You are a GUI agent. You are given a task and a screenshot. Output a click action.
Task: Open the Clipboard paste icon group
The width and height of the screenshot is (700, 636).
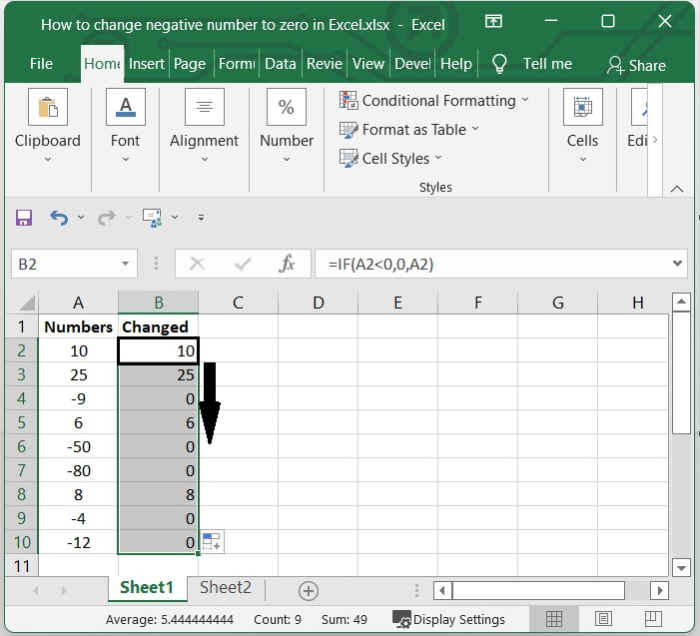(47, 108)
